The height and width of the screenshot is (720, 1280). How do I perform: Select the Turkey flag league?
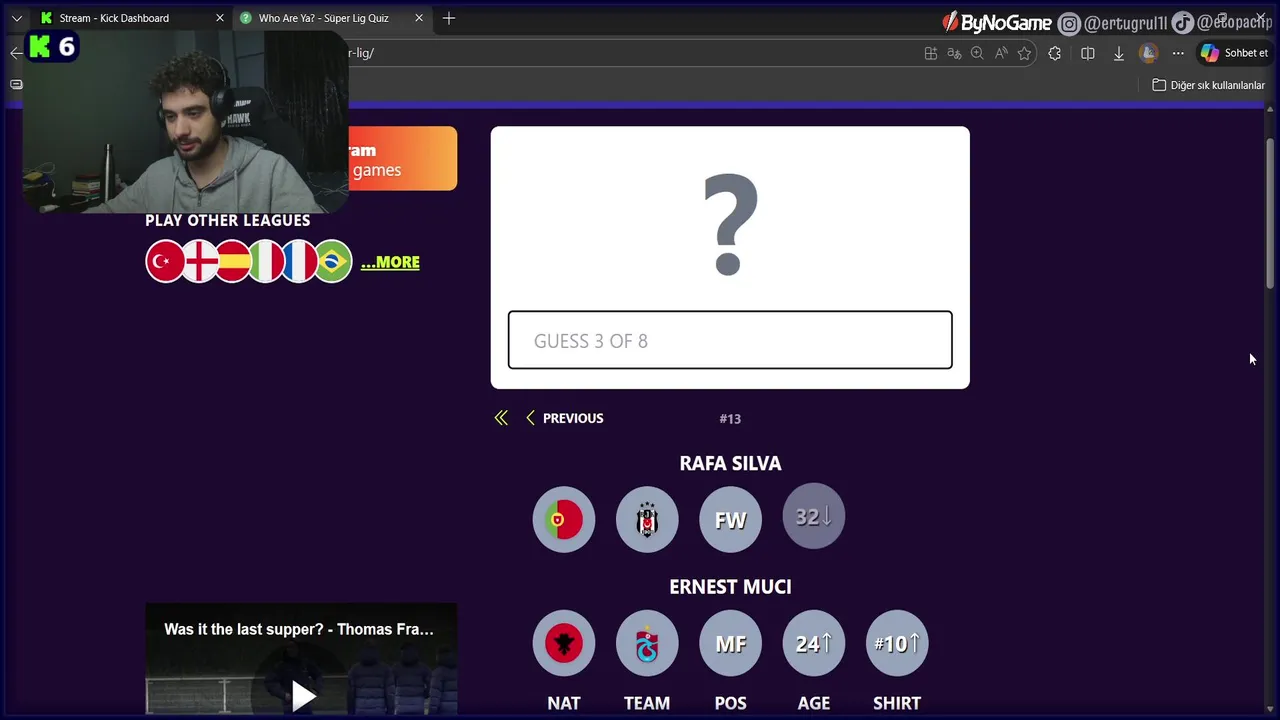click(166, 262)
